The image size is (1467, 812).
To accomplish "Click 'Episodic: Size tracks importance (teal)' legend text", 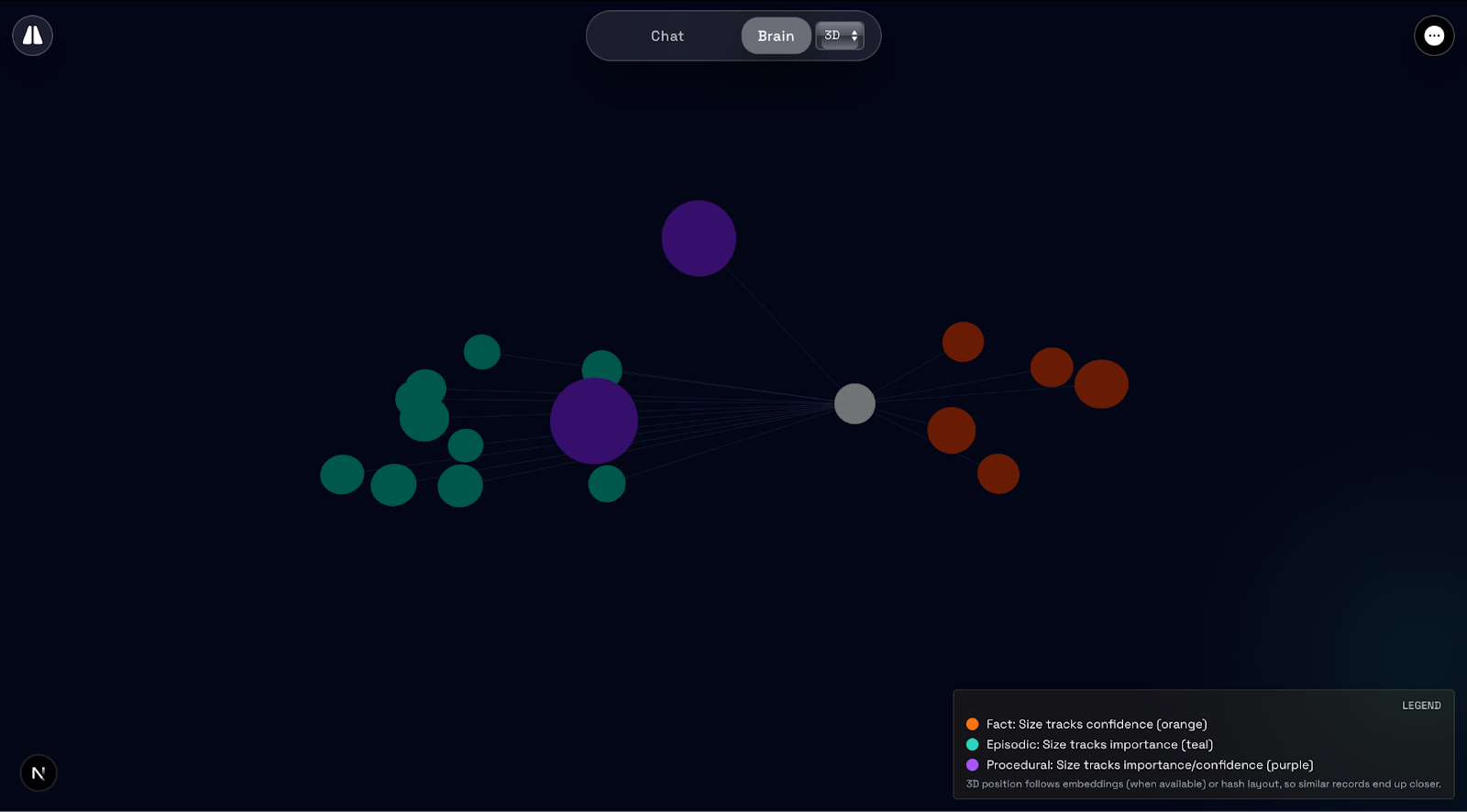I will [x=1099, y=744].
